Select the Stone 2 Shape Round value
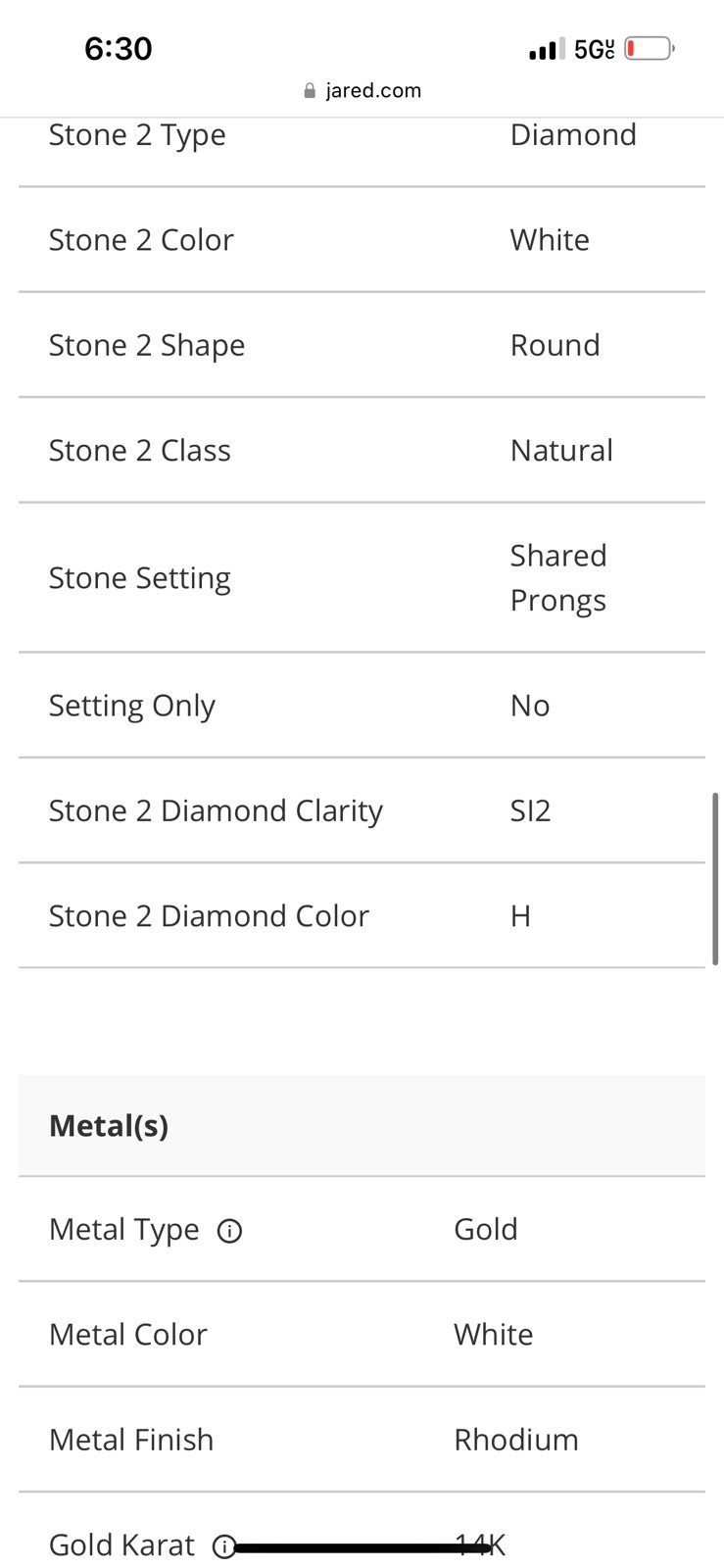This screenshot has width=724, height=1568. [555, 346]
